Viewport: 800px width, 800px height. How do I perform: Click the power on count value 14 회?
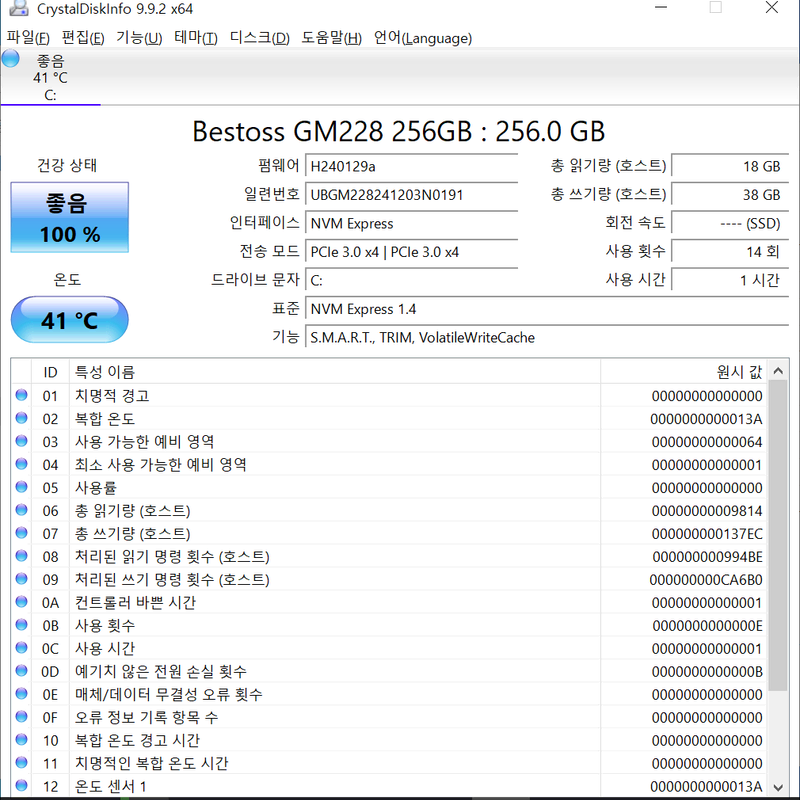pyautogui.click(x=730, y=252)
